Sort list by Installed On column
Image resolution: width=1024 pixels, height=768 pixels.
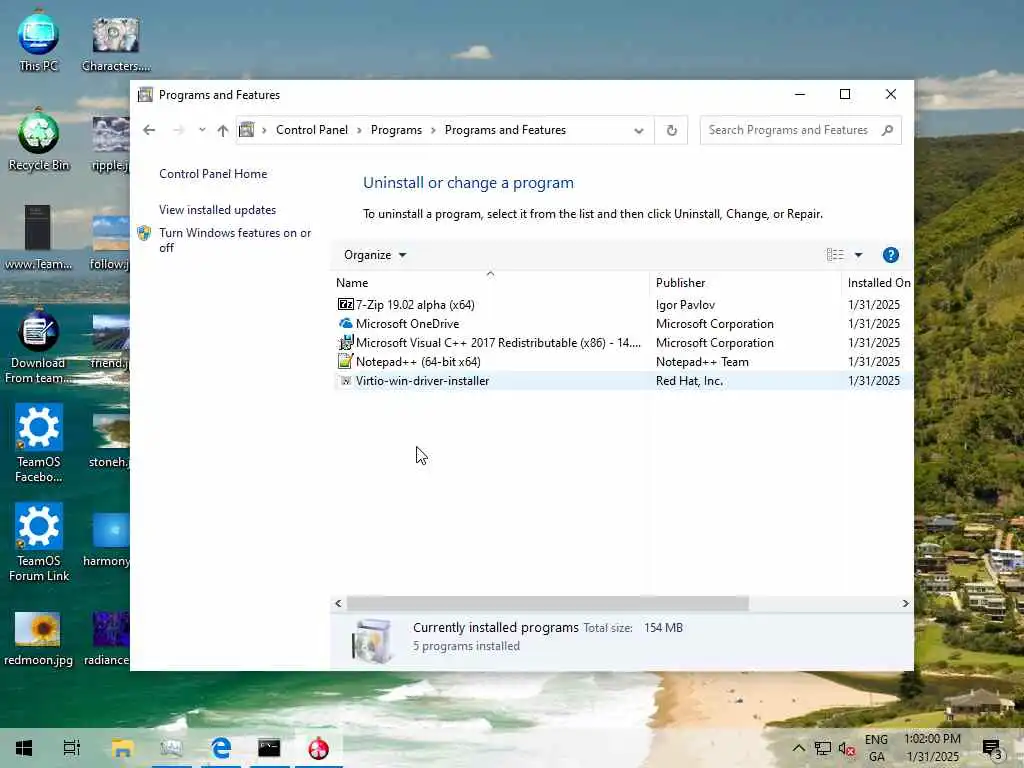[x=877, y=283]
